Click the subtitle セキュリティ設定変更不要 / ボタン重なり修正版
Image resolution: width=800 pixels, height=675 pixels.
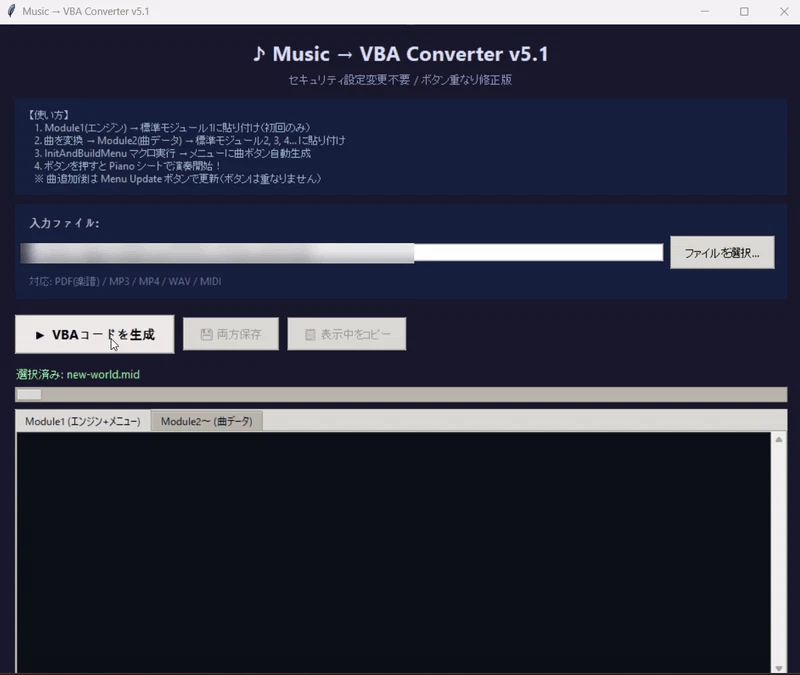tap(400, 80)
